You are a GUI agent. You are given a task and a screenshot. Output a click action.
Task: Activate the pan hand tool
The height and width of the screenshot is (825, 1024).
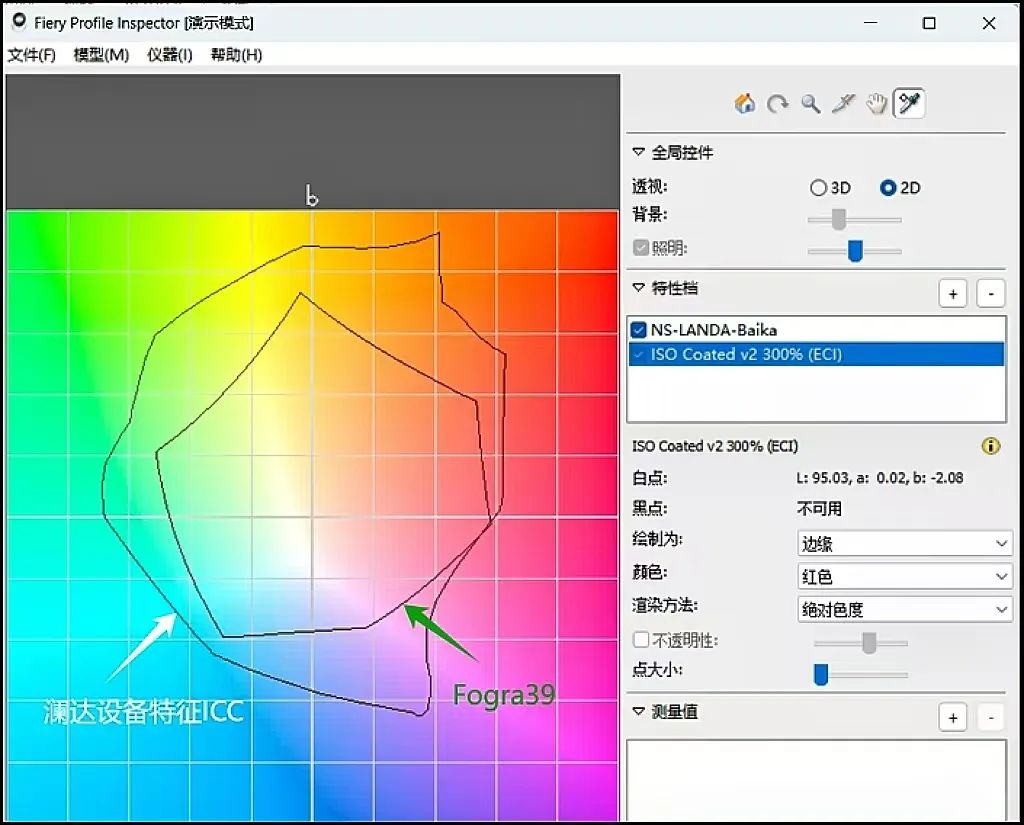click(876, 103)
